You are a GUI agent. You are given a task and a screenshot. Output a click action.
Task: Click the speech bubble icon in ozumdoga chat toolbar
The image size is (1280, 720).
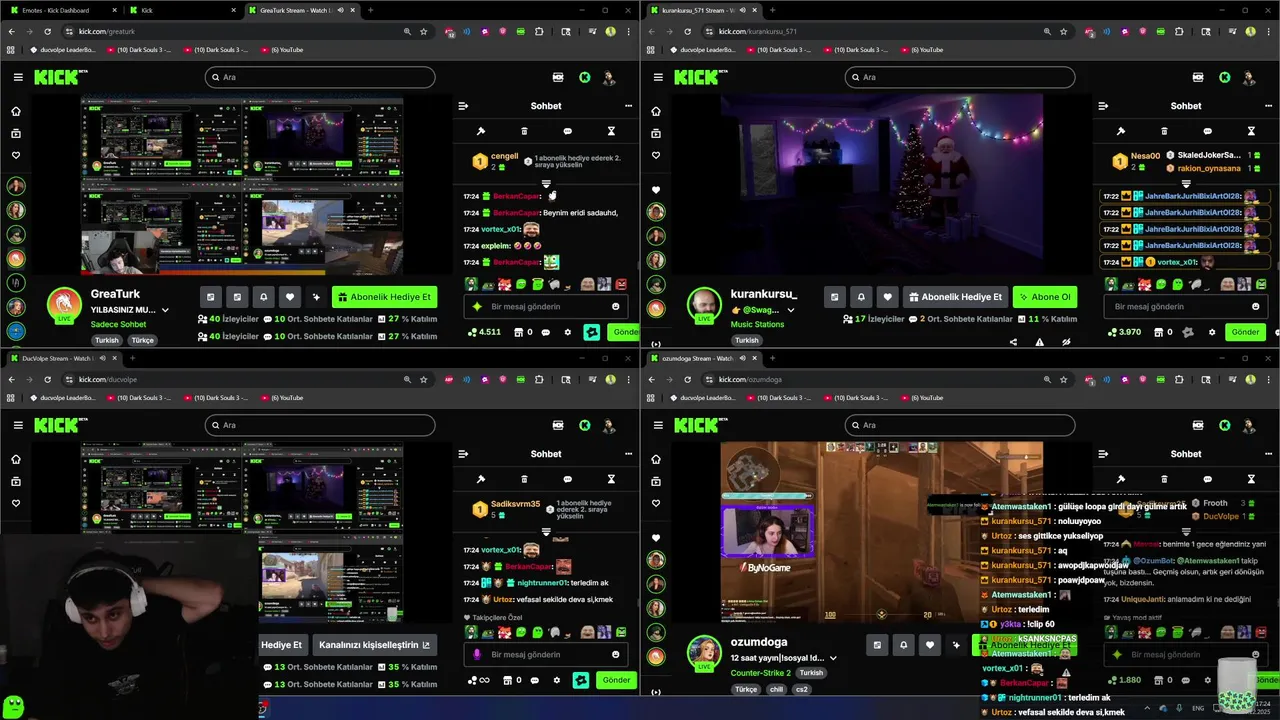1207,479
